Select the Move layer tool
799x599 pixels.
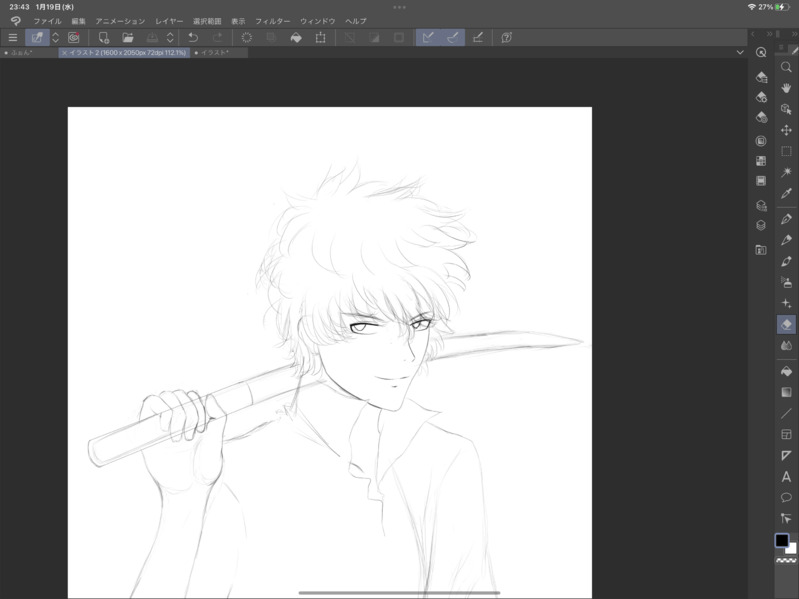click(786, 130)
